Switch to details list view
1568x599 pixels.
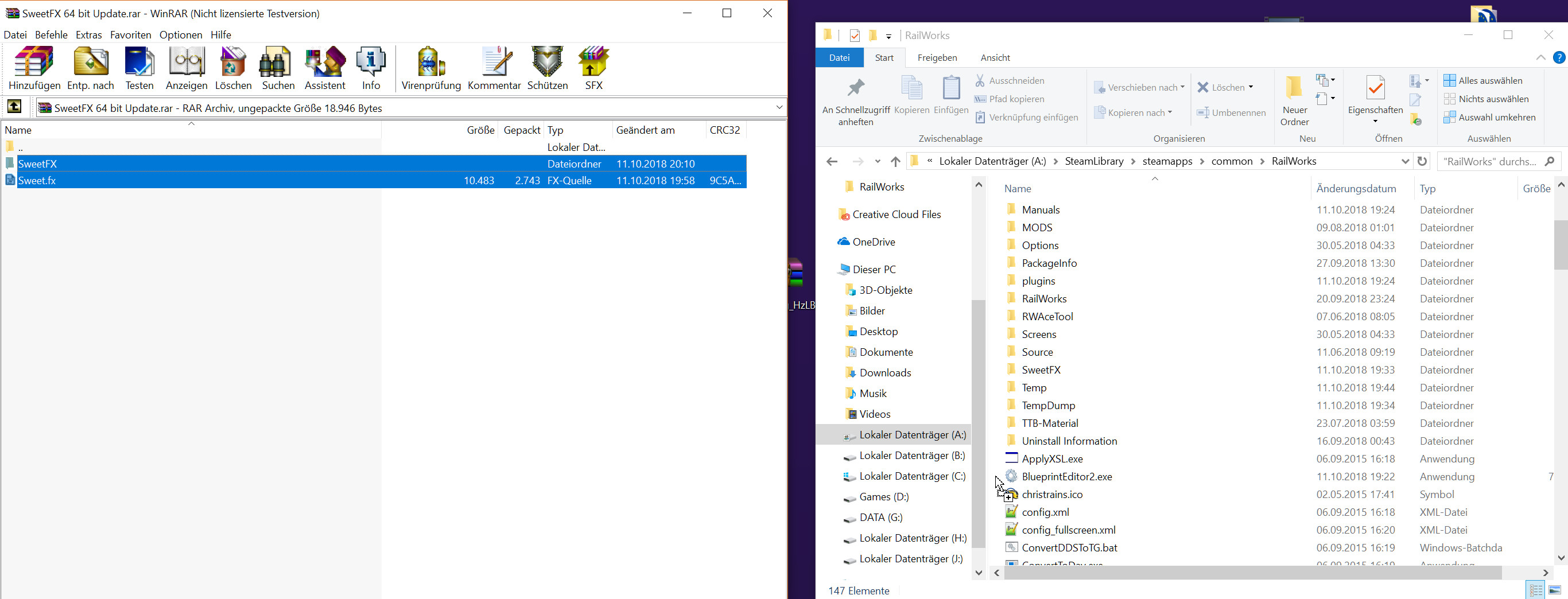[1536, 590]
